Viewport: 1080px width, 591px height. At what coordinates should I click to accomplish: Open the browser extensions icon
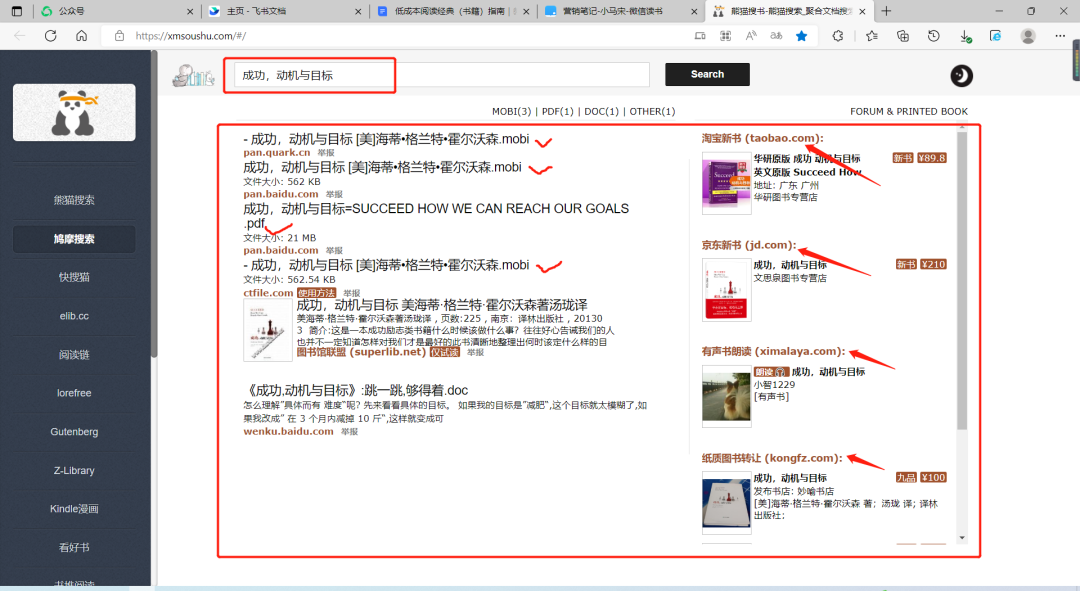(x=838, y=36)
